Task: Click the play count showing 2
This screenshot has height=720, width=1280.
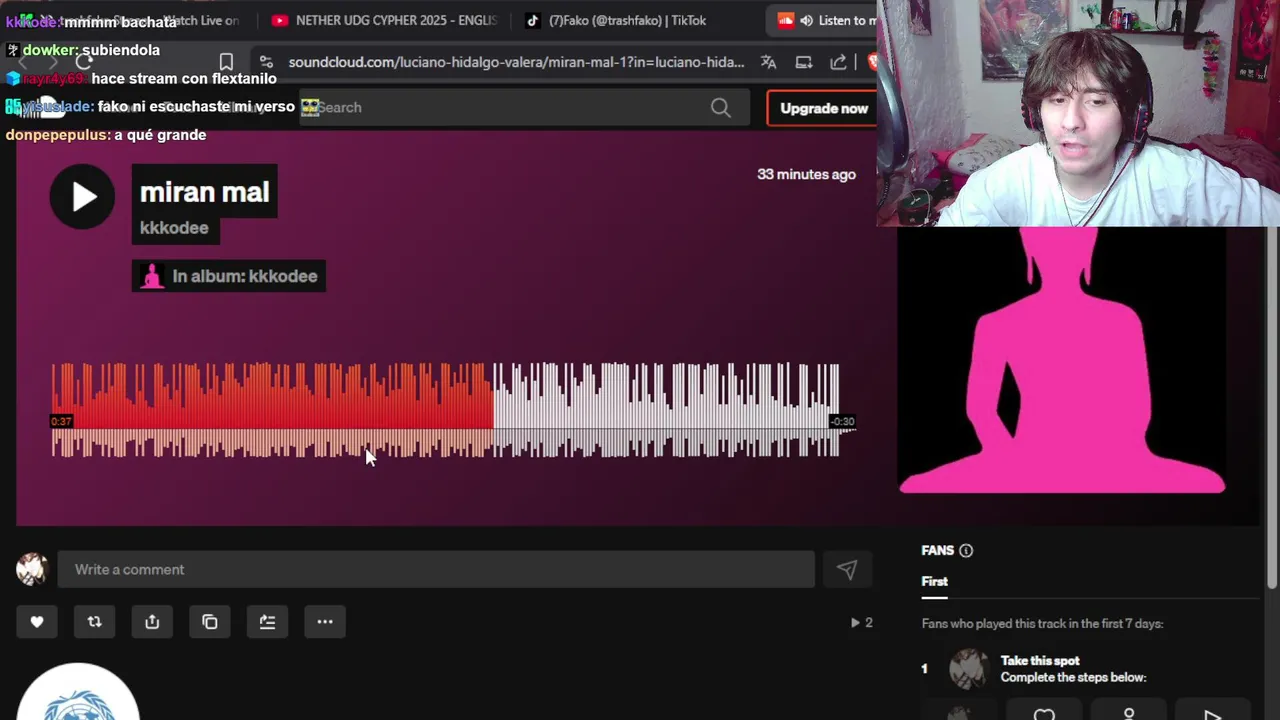Action: (x=862, y=622)
